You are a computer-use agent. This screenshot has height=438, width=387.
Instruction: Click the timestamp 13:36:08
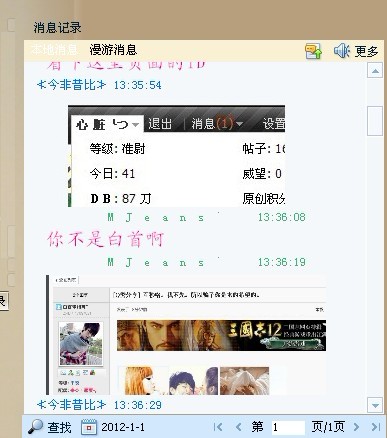tap(282, 217)
